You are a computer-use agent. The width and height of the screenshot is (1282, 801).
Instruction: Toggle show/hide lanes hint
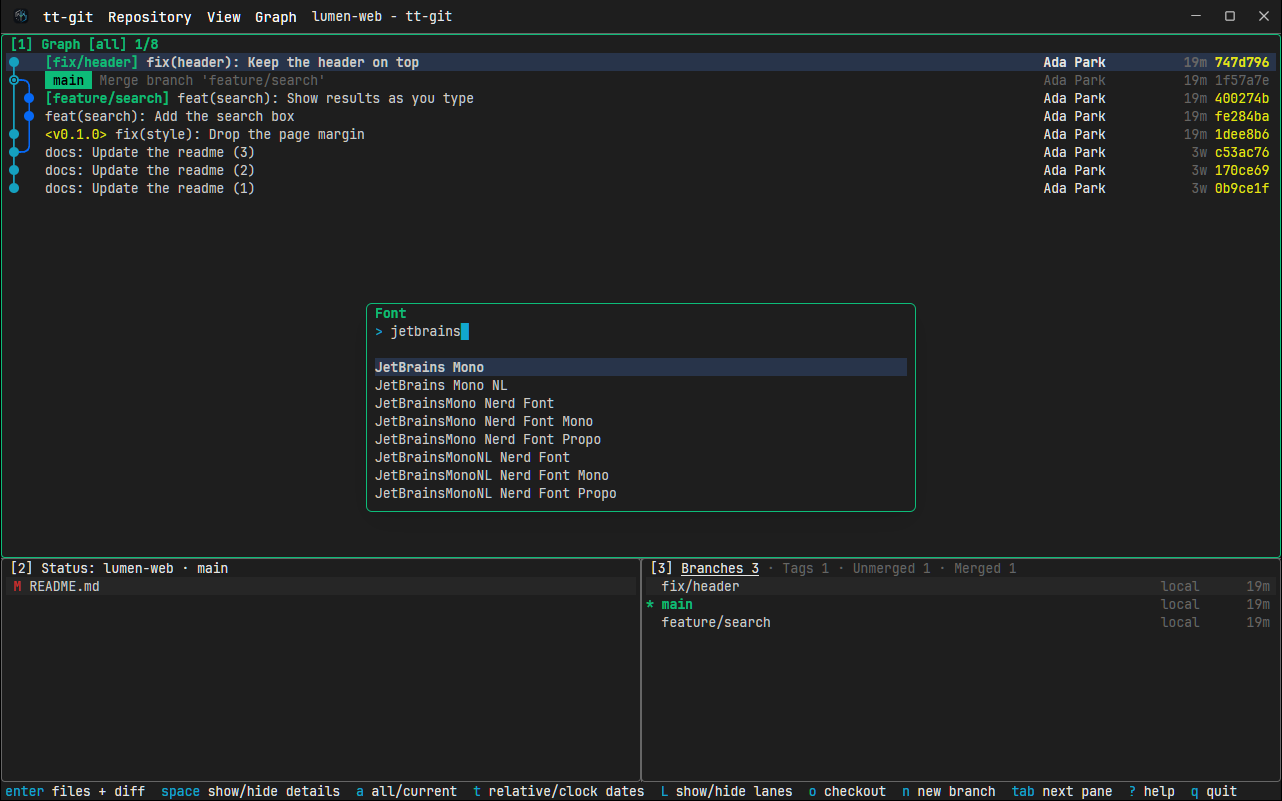(727, 792)
